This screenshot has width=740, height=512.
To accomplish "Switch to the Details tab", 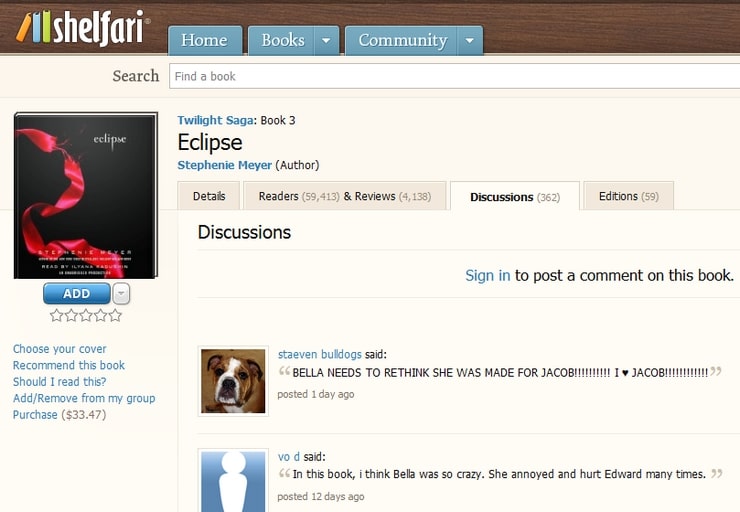I will pyautogui.click(x=209, y=196).
